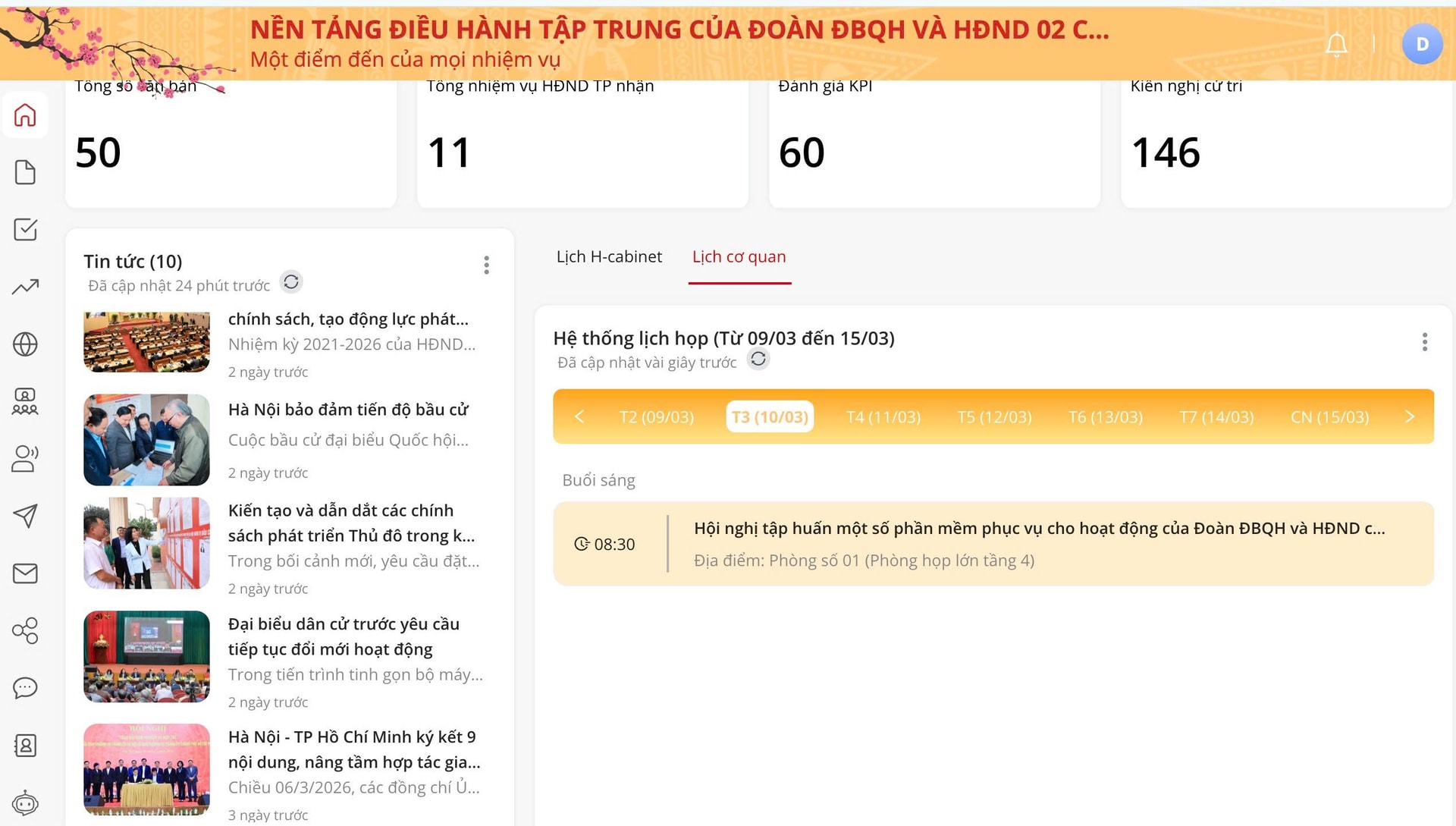
Task: Switch to Lịch H-cabinet tab
Action: (x=609, y=257)
